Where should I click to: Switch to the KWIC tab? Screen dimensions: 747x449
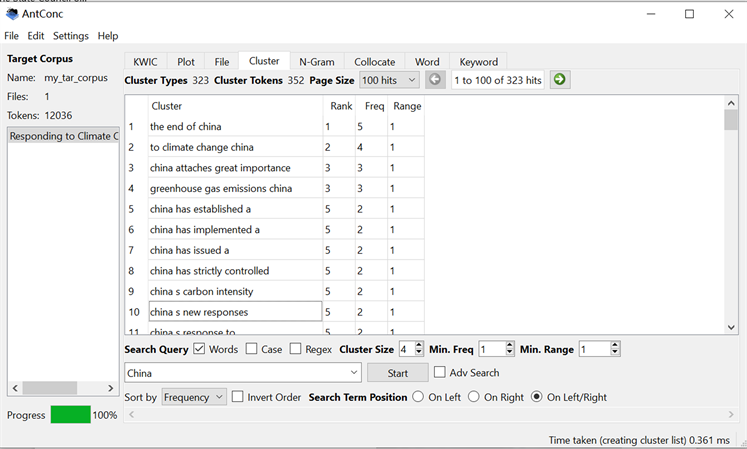pos(145,62)
